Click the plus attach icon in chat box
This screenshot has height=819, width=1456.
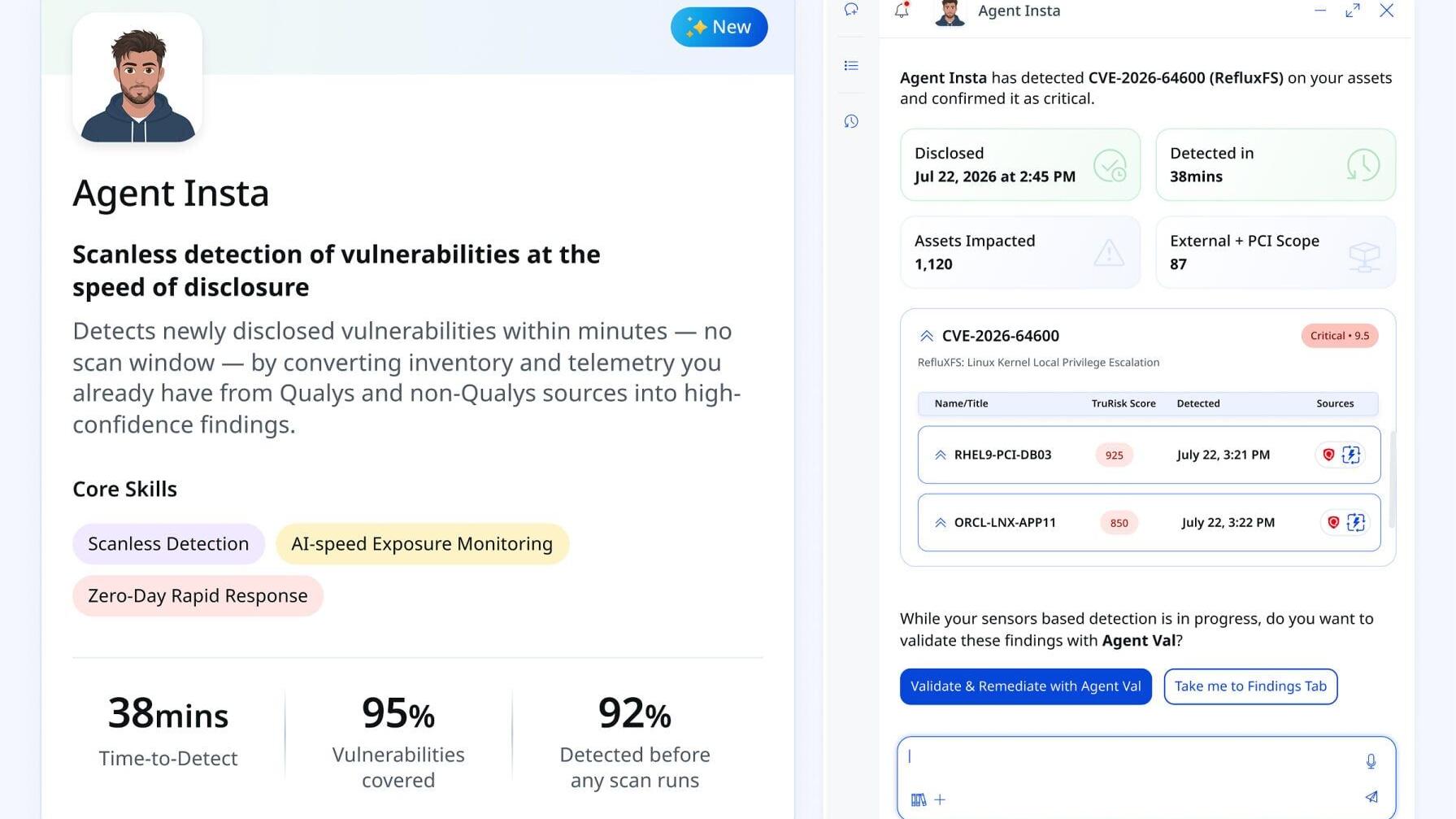tap(940, 800)
